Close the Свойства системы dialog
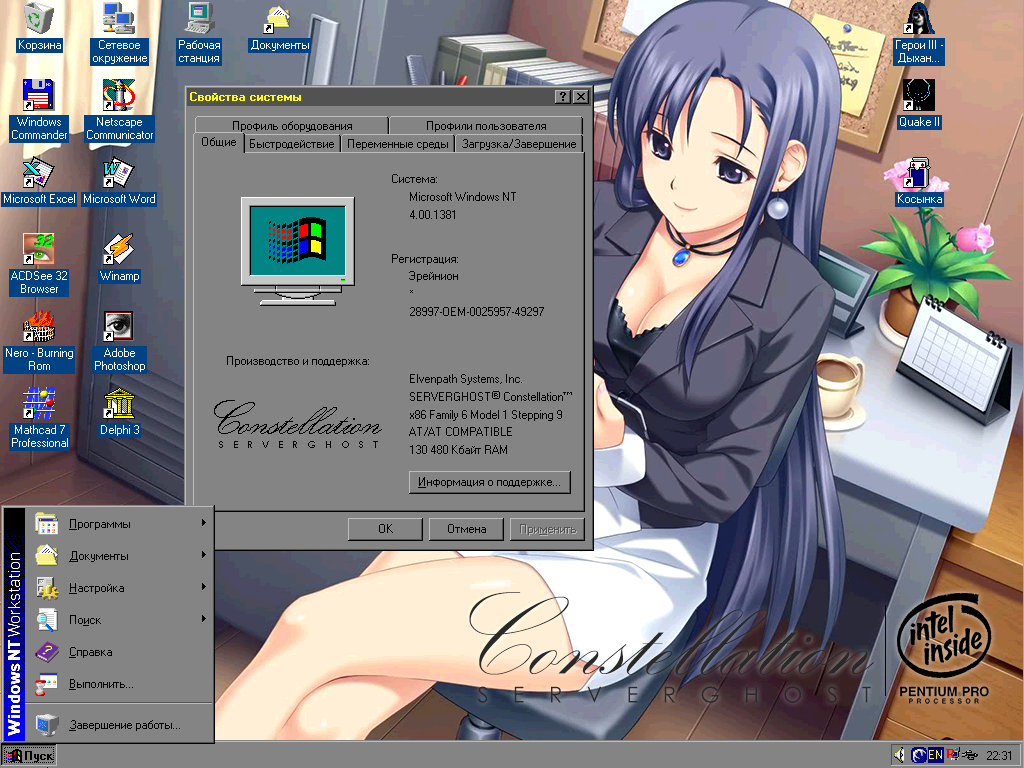The width and height of the screenshot is (1024, 768). (x=581, y=97)
